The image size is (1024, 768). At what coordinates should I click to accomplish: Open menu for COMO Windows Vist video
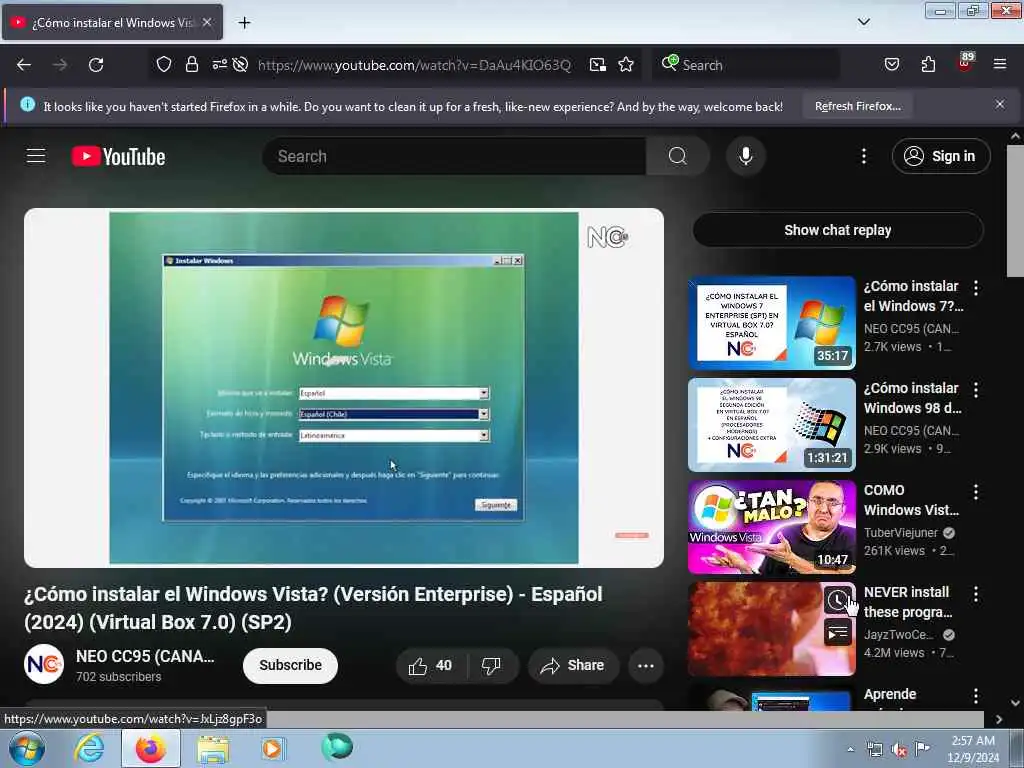pos(976,491)
